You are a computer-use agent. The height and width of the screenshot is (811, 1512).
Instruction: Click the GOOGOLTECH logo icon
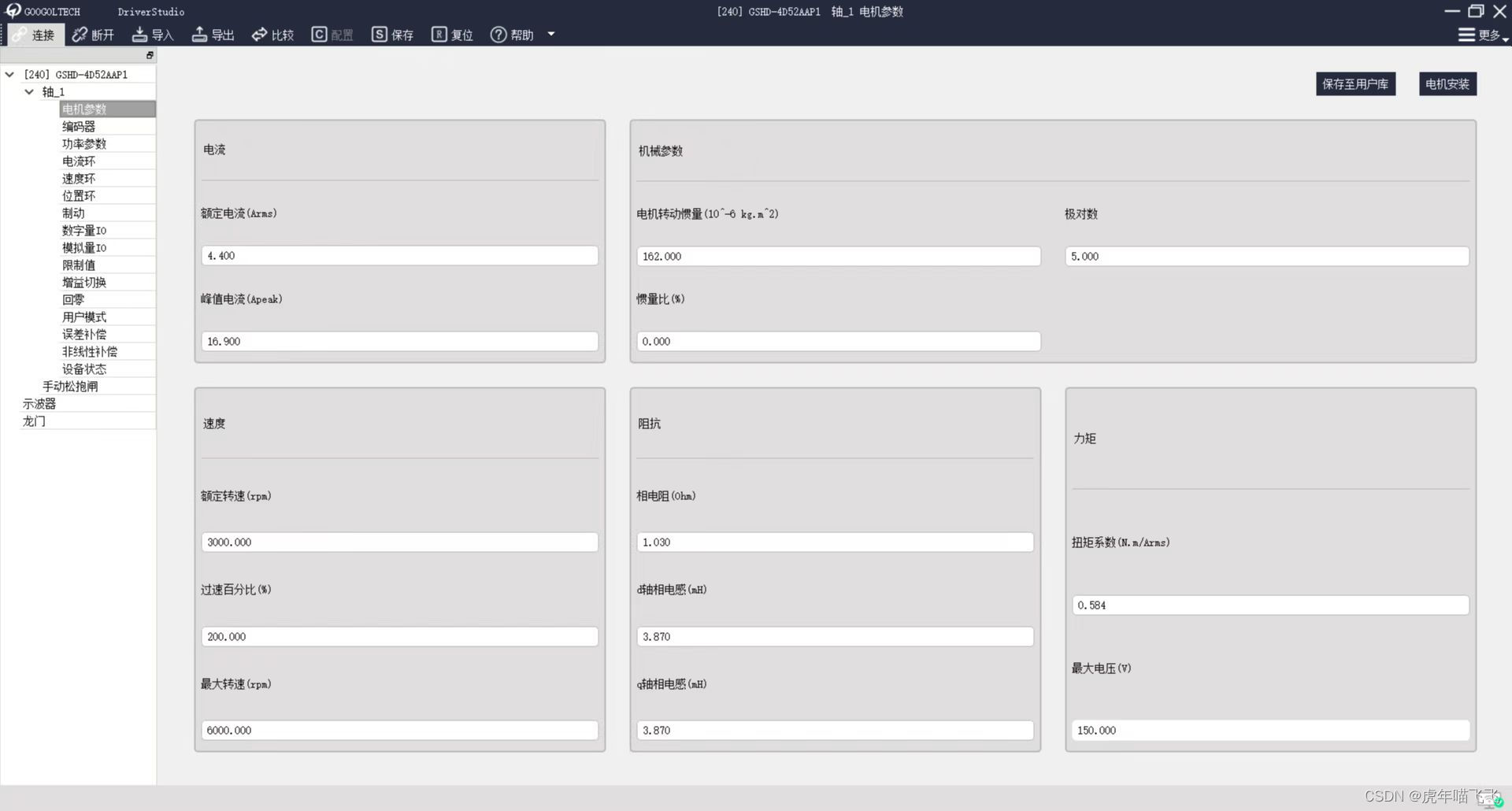pos(13,10)
